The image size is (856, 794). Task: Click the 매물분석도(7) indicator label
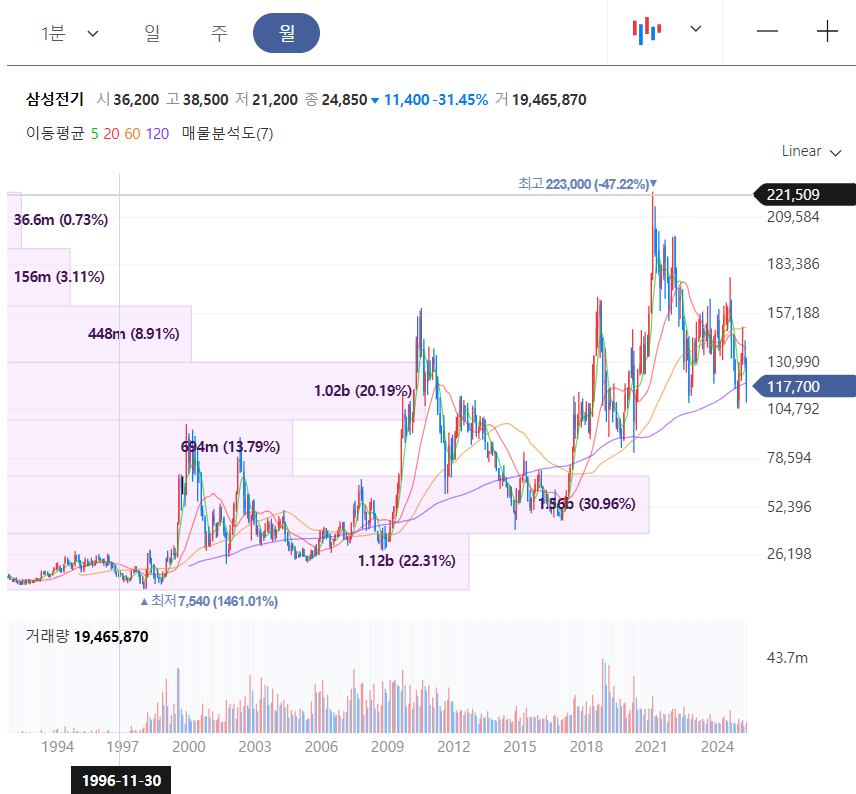(227, 133)
